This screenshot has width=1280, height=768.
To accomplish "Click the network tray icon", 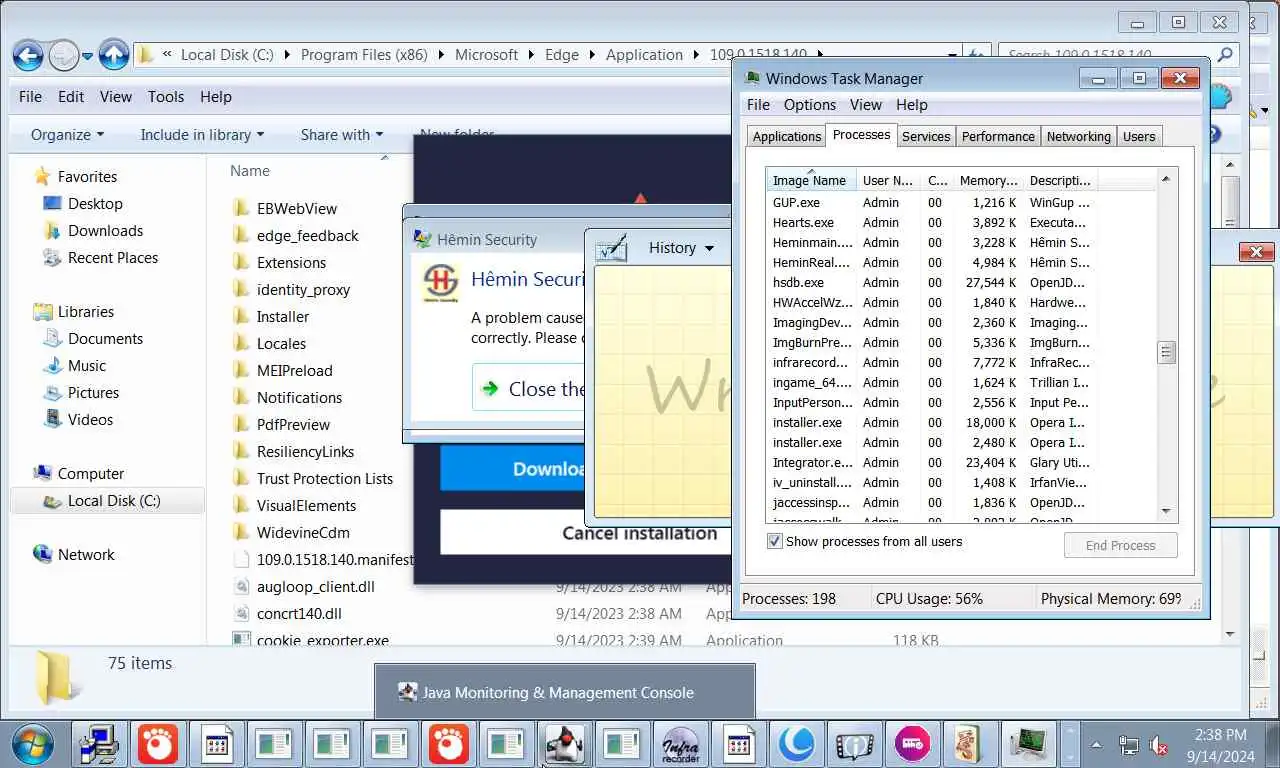I will tap(1128, 745).
